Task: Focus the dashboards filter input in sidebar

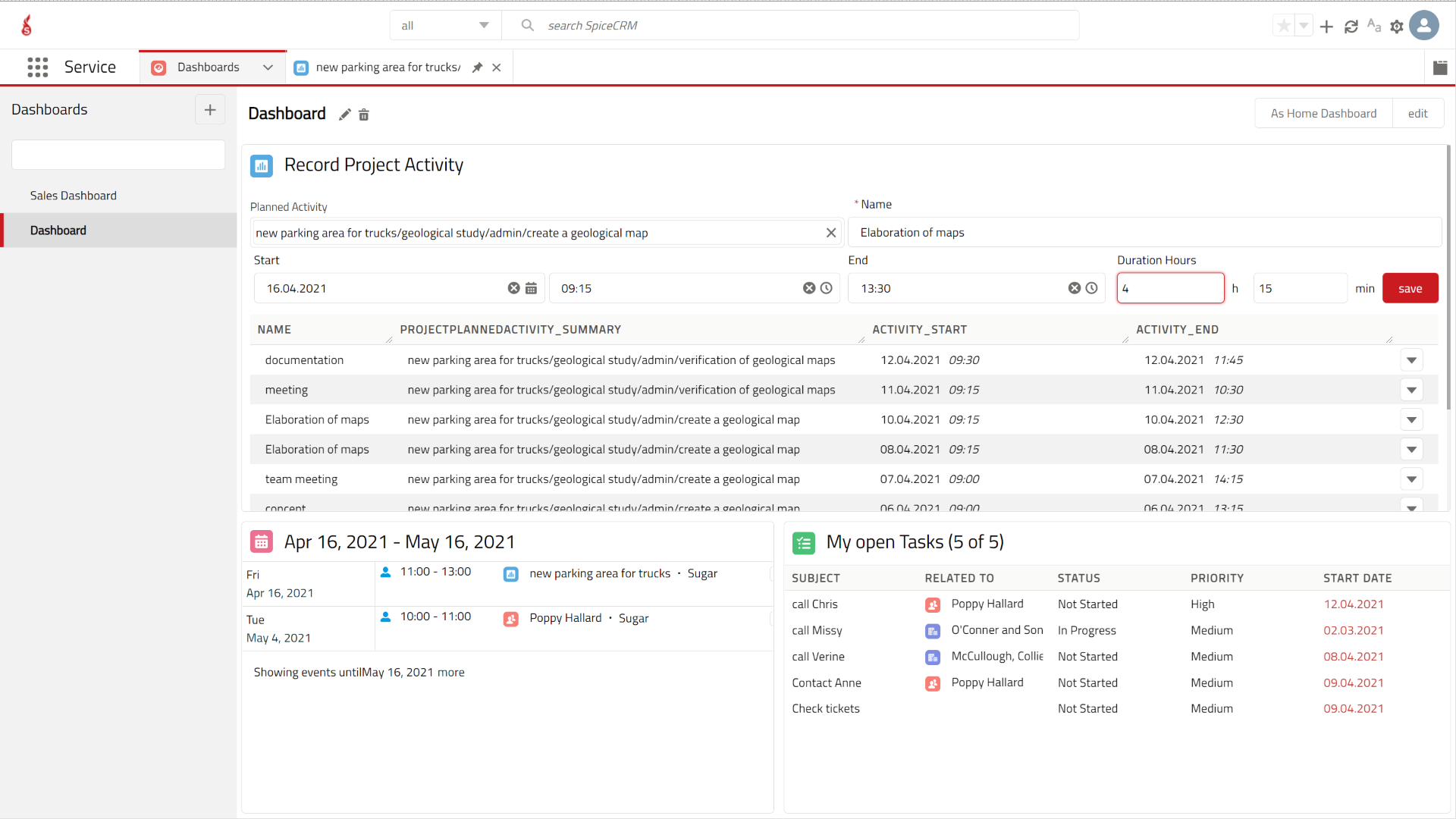Action: pos(118,155)
